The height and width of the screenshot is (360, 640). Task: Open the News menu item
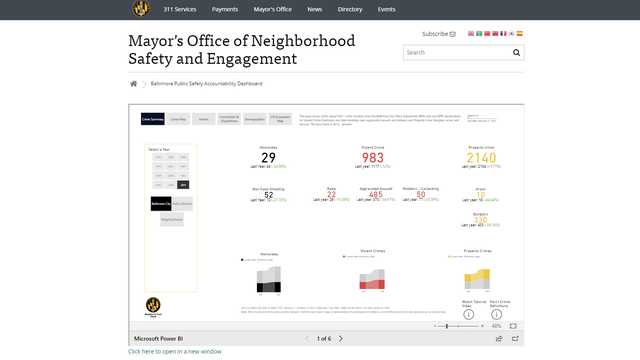(315, 9)
